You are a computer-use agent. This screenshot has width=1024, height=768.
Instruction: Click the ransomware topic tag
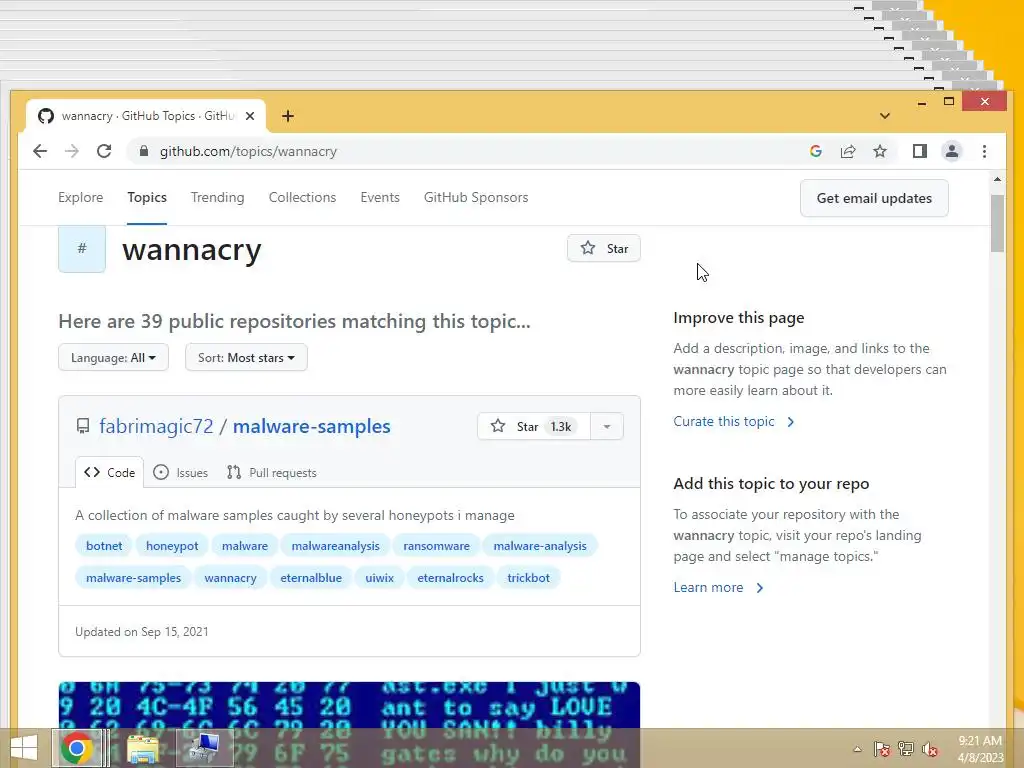tap(436, 545)
